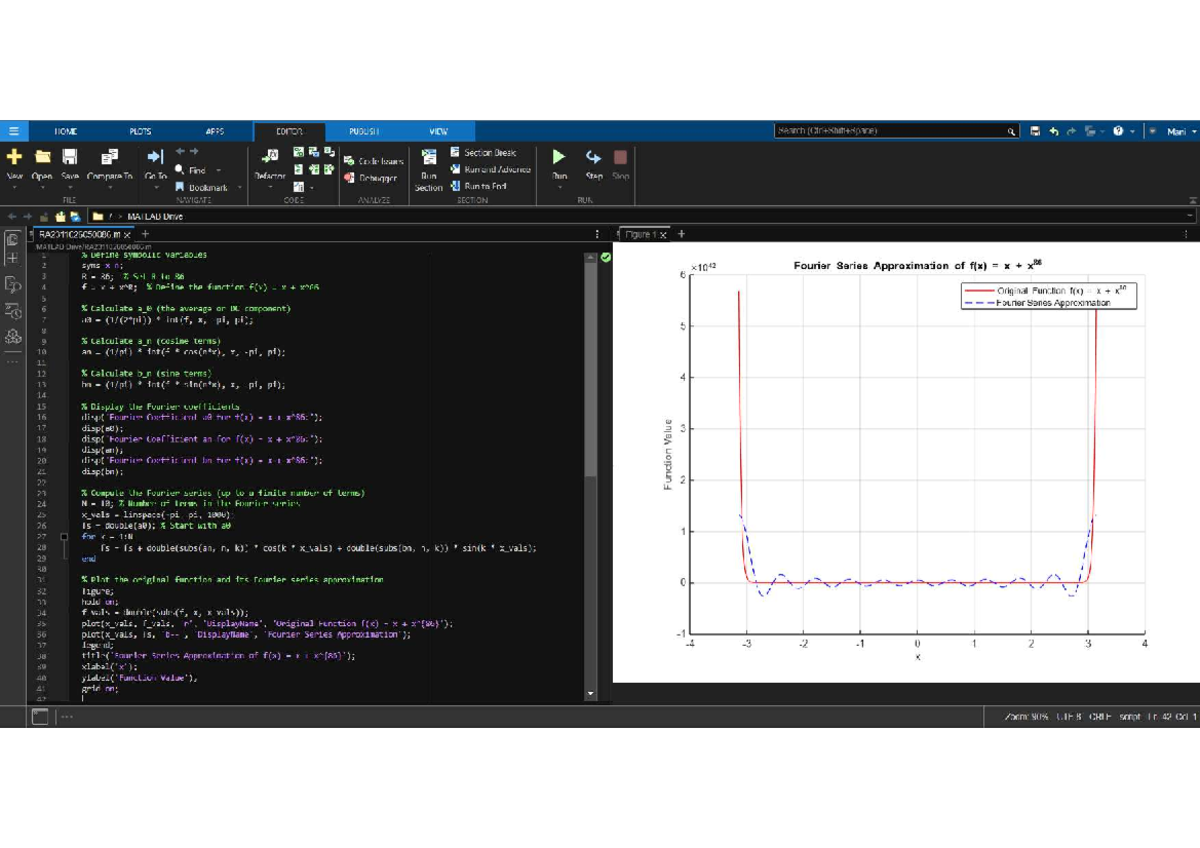
Task: Open the Find dropdown in Navigate section
Action: tap(218, 170)
